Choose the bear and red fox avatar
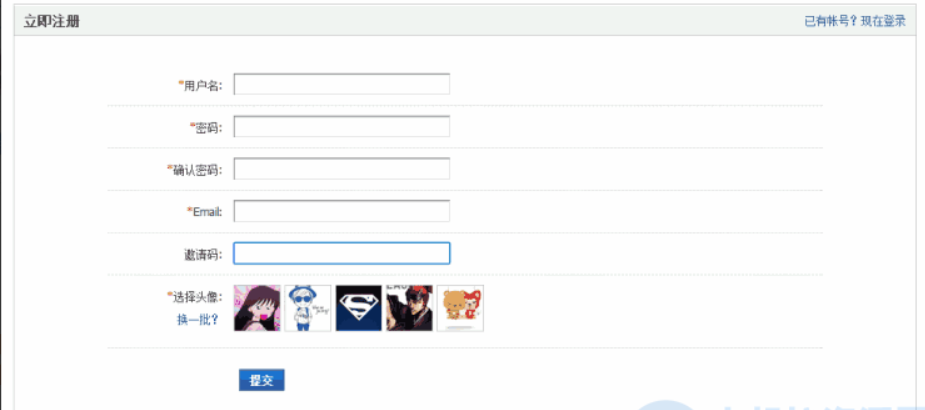This screenshot has width=925, height=410. [460, 308]
